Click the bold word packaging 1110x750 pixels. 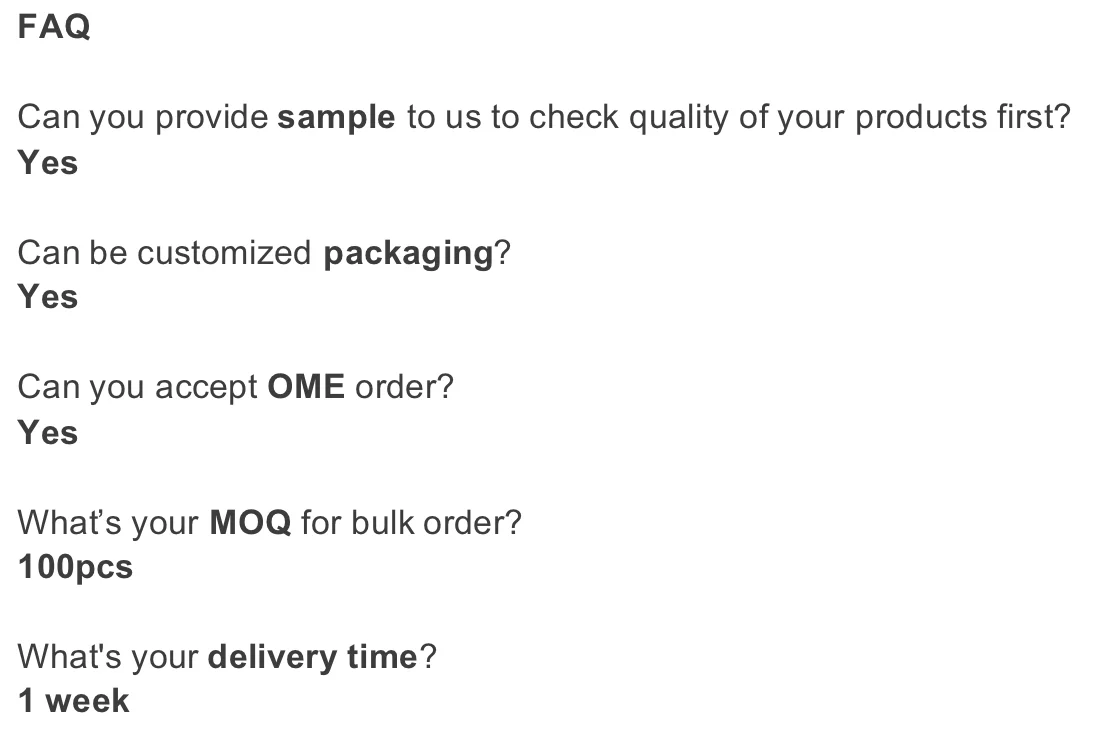point(408,254)
